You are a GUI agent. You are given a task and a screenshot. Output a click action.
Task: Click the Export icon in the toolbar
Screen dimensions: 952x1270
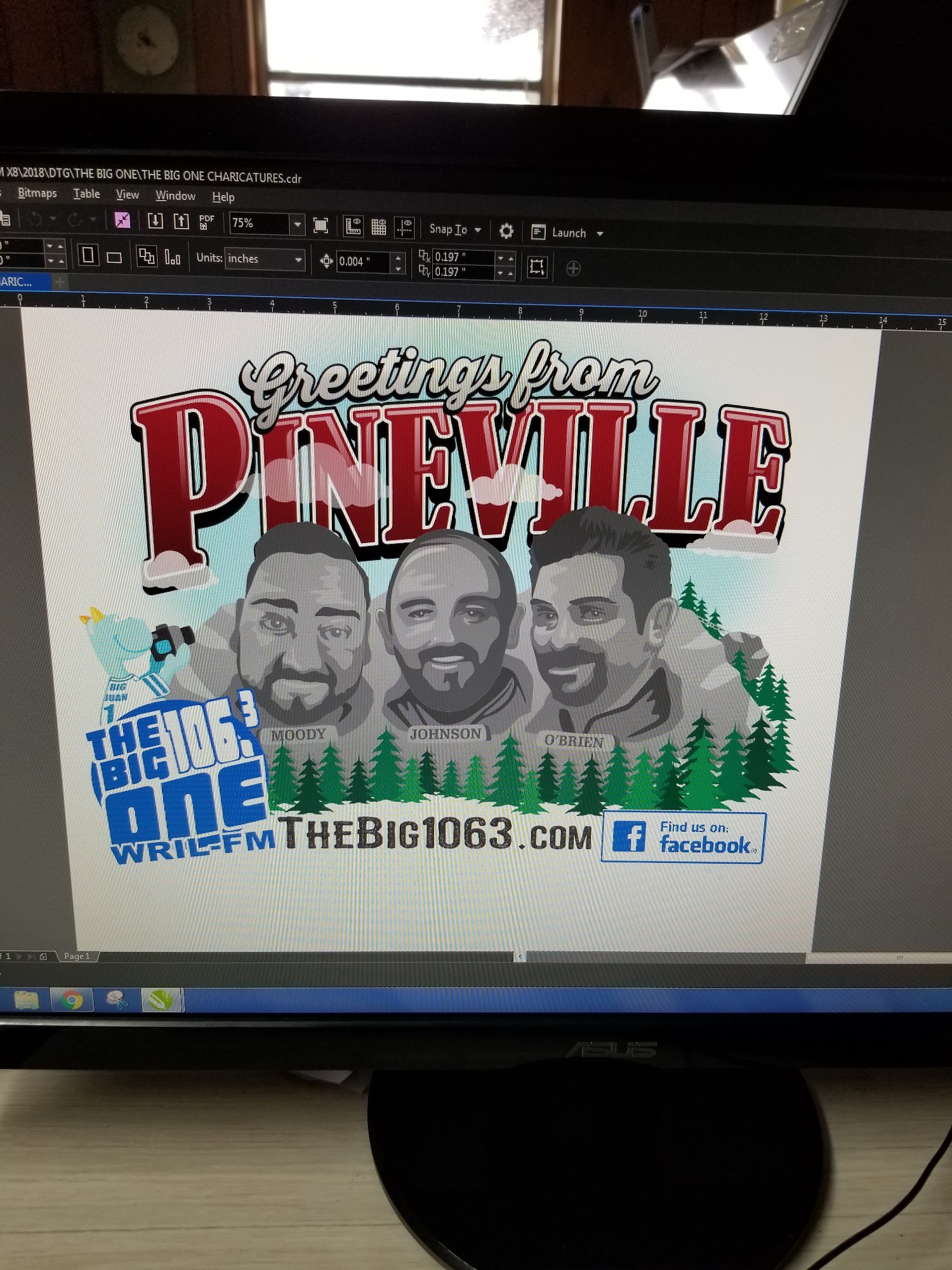click(182, 221)
